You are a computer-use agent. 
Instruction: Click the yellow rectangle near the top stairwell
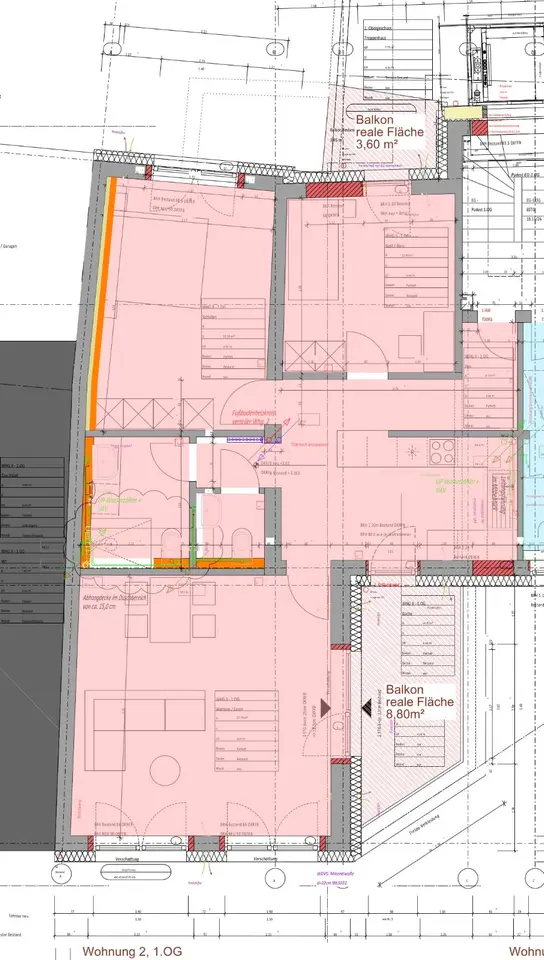click(x=463, y=113)
